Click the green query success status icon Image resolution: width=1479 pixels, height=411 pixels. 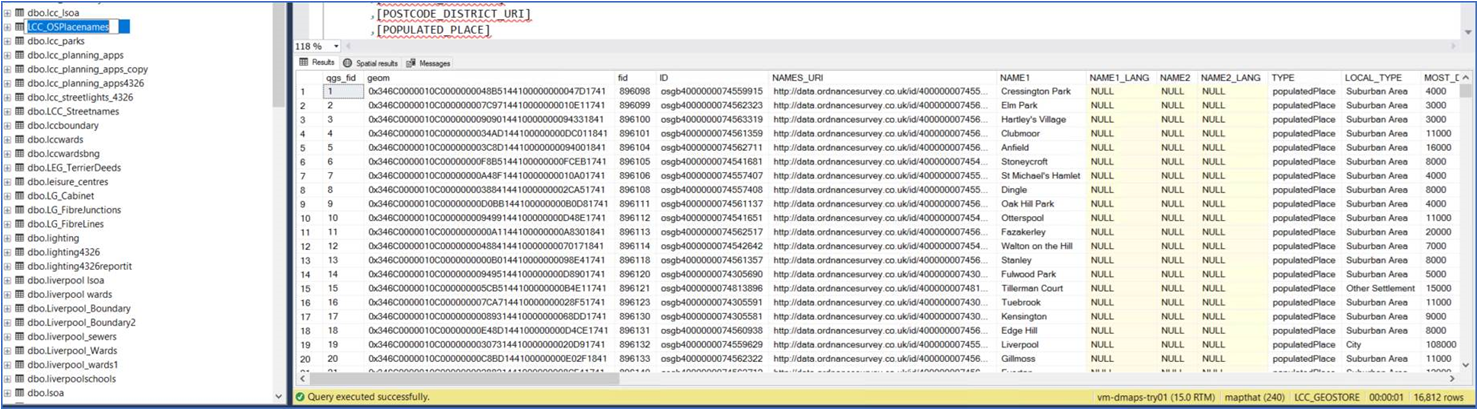coord(299,397)
